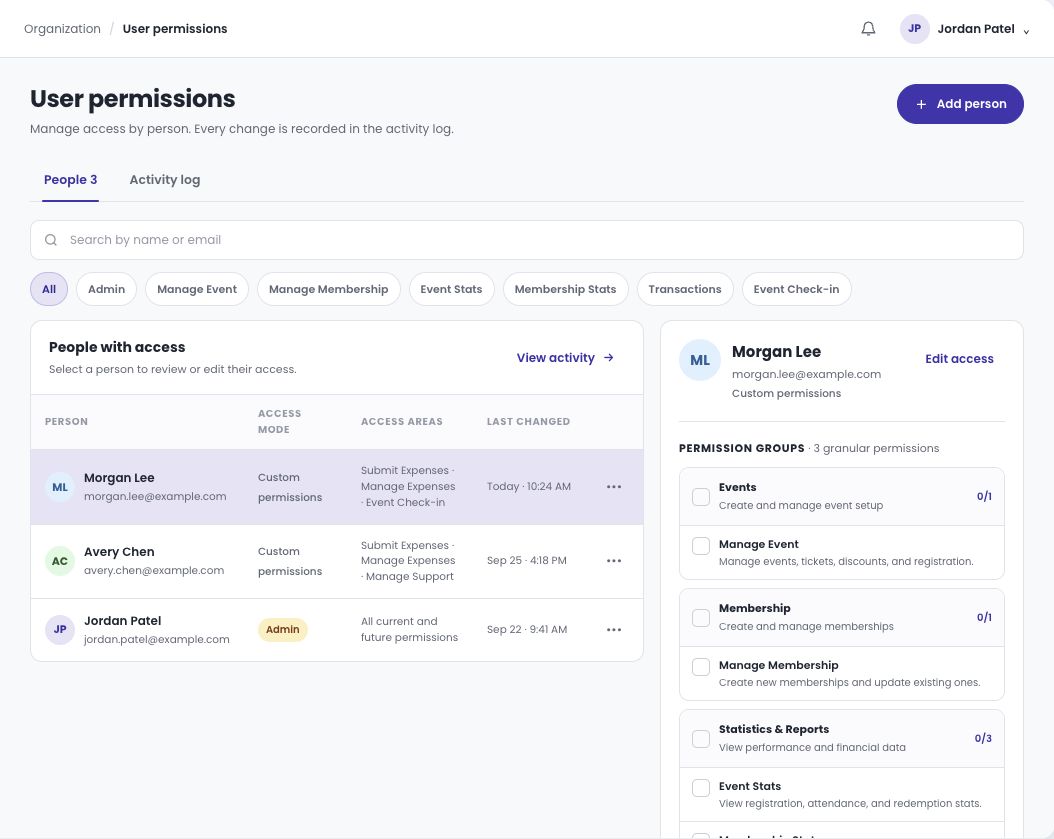Click the PERMISSION GROUPS heading
This screenshot has width=1054, height=839.
point(741,448)
